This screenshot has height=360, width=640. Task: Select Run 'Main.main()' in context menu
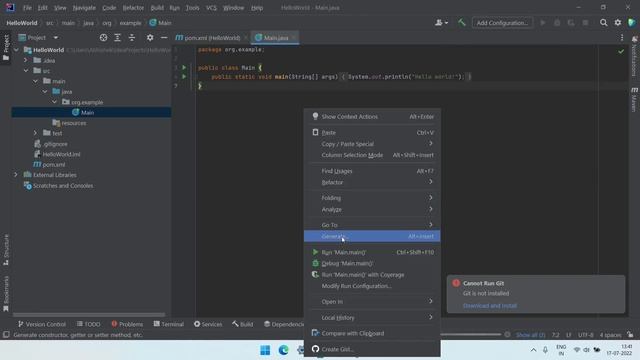372,252
